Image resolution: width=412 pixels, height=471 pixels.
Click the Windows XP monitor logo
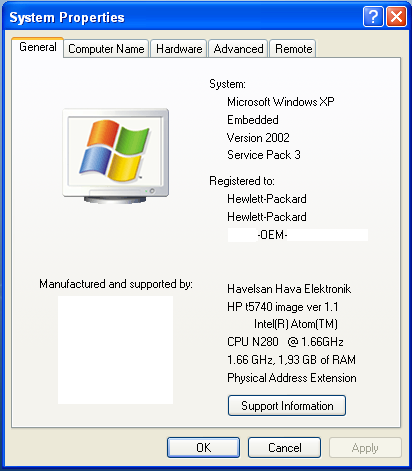tap(115, 156)
